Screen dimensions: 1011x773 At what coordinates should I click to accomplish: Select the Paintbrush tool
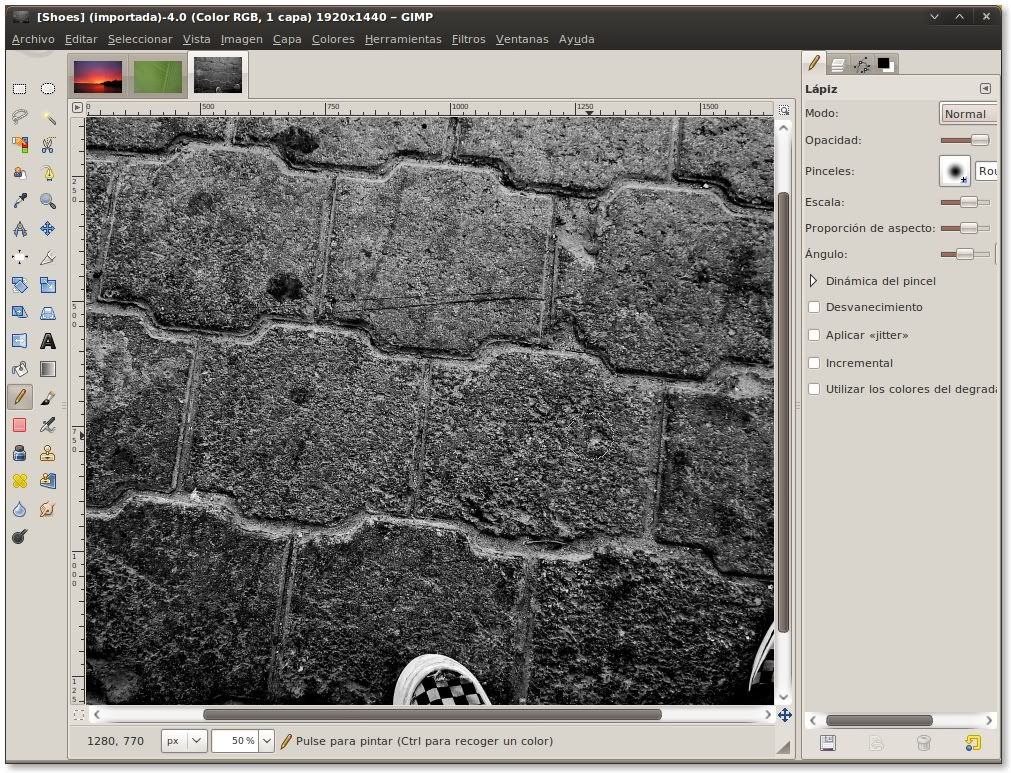48,396
